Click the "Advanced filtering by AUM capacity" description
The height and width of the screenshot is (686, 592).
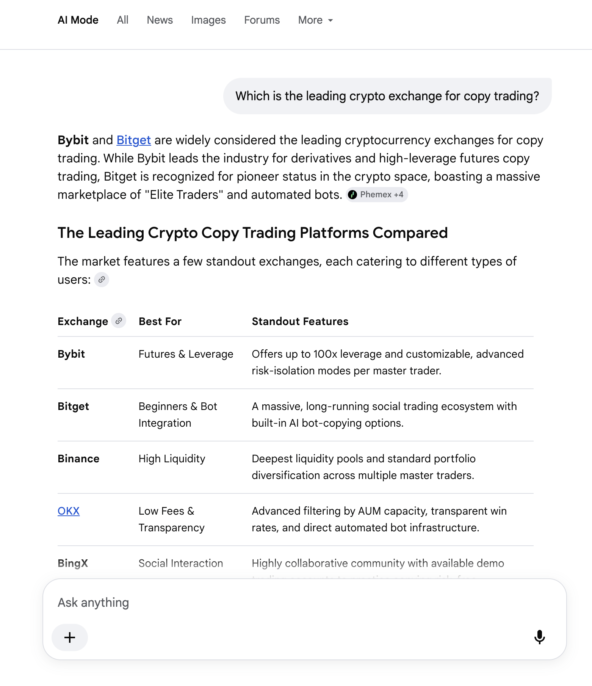pyautogui.click(x=379, y=519)
